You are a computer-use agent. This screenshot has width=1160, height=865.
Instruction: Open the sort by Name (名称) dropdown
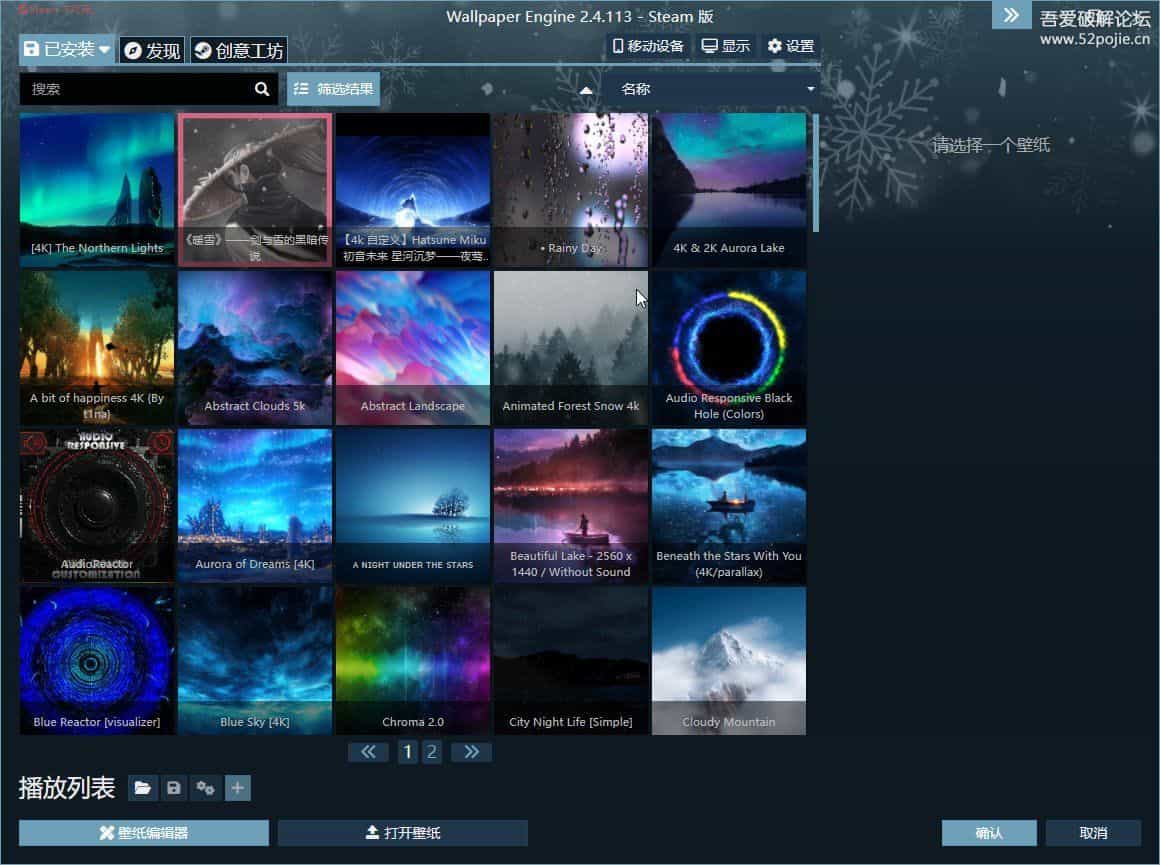(x=712, y=89)
